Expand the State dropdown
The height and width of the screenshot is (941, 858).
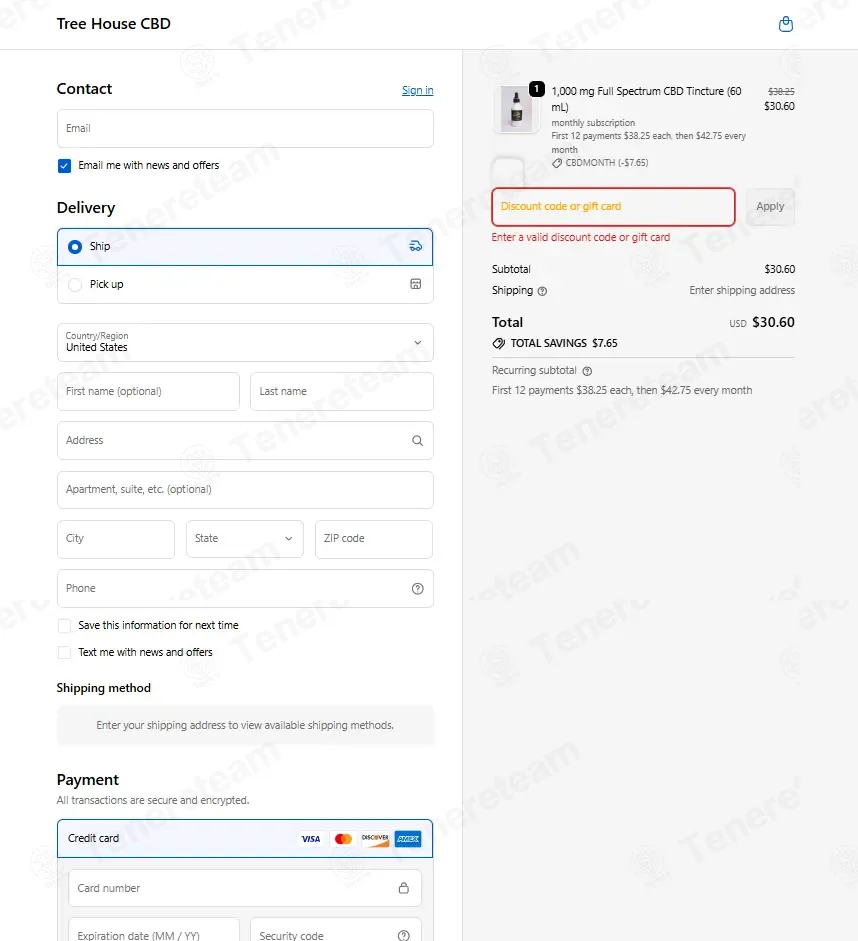245,539
